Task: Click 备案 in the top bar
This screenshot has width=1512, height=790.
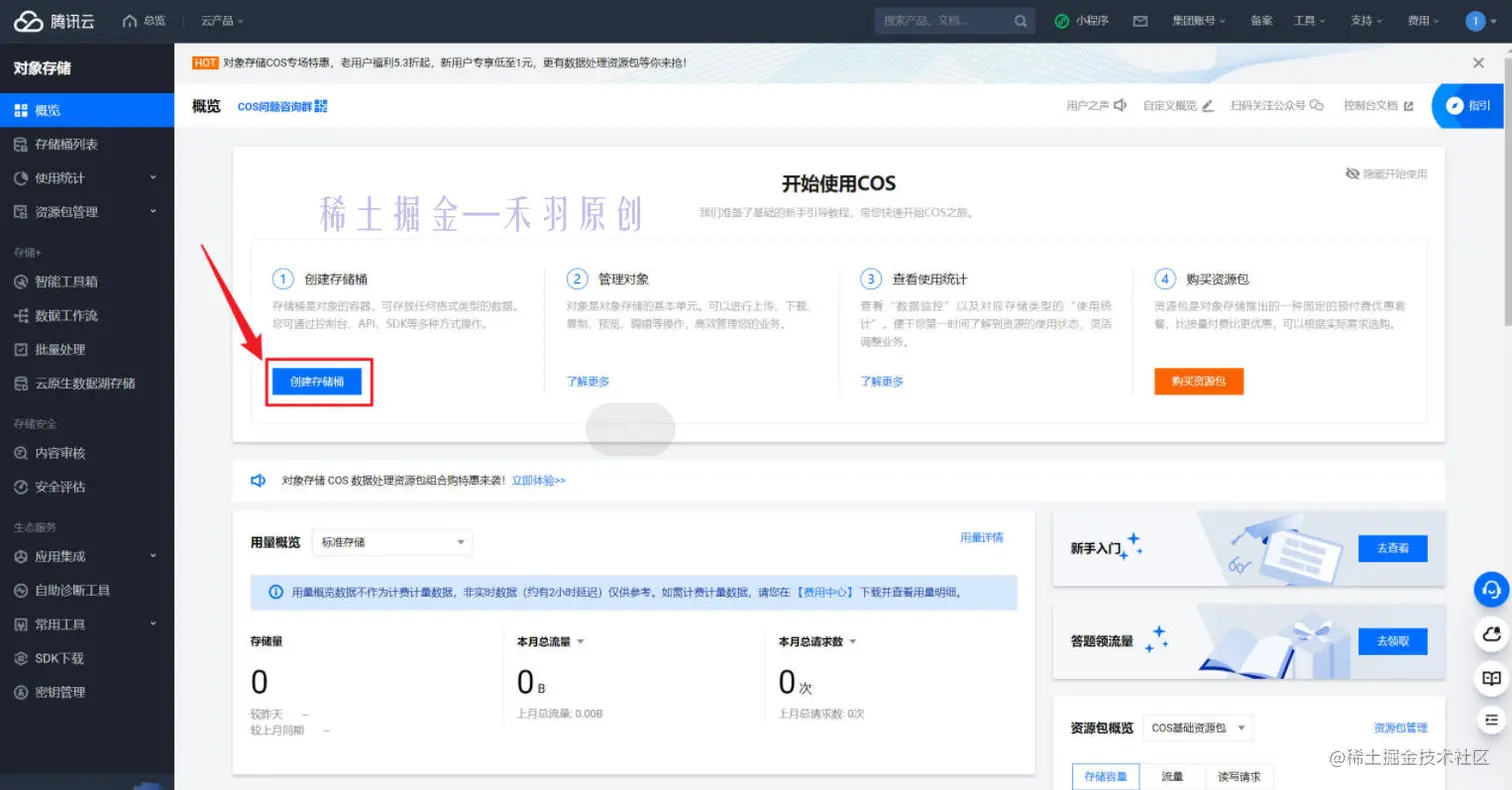Action: pyautogui.click(x=1261, y=21)
